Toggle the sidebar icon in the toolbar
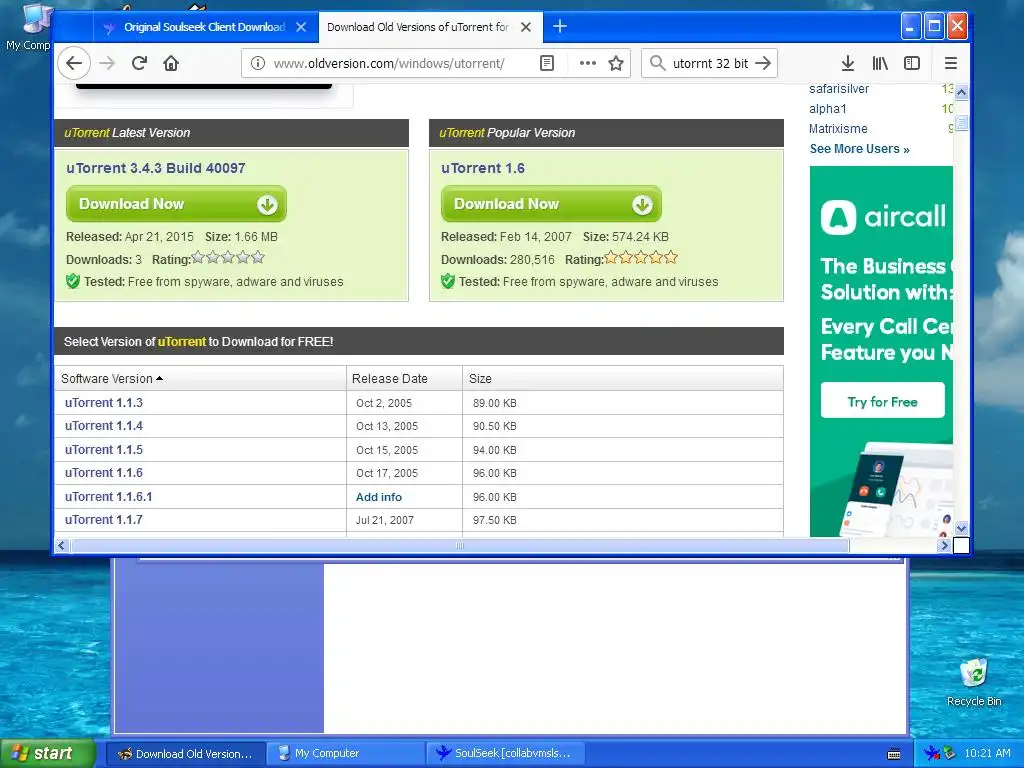The image size is (1024, 768). 912,63
